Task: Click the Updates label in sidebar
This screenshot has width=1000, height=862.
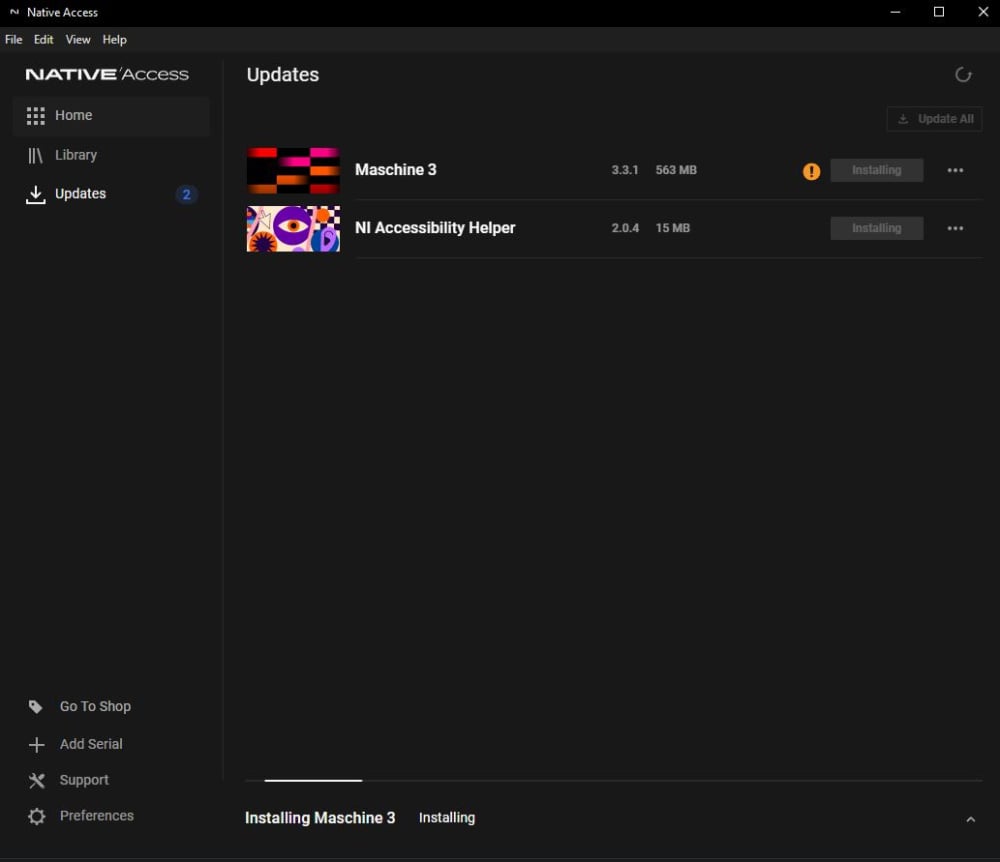Action: tap(80, 194)
